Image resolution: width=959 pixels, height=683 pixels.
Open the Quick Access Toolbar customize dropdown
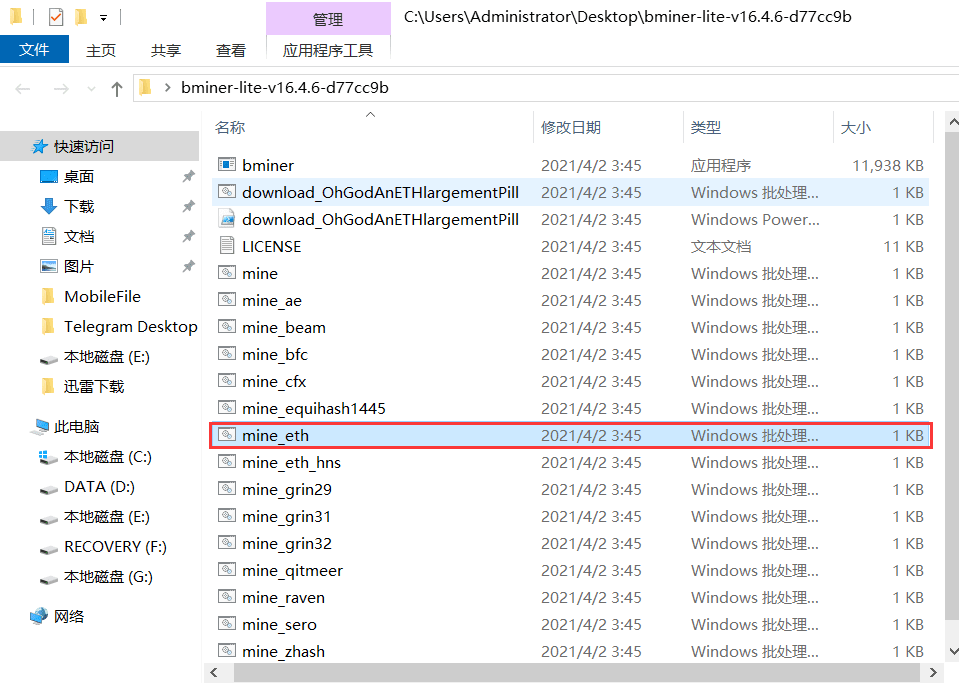(x=103, y=18)
